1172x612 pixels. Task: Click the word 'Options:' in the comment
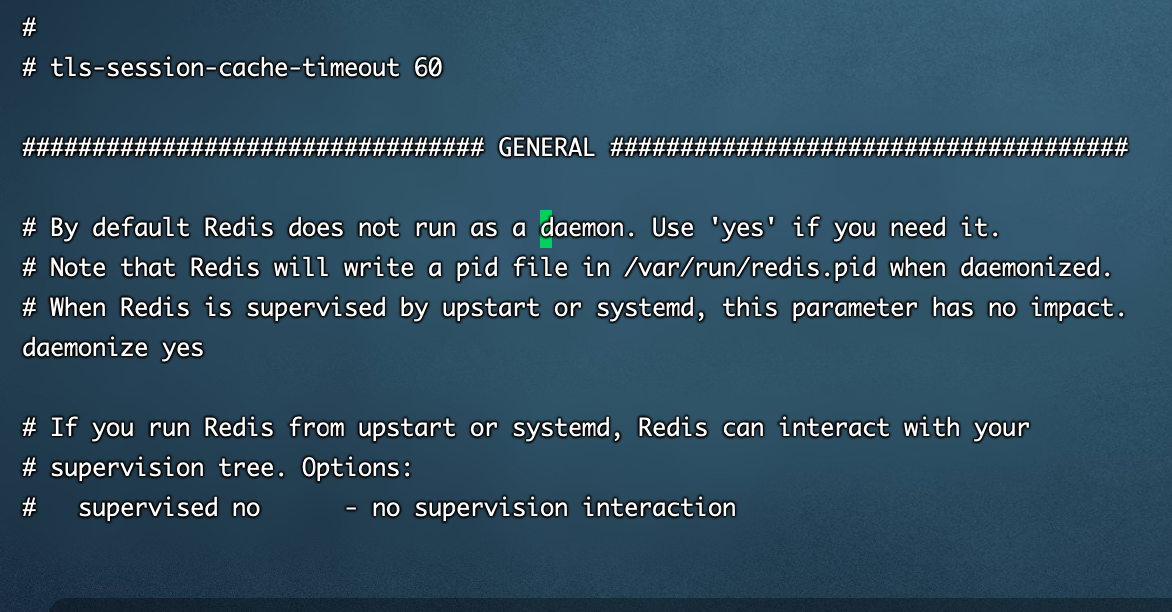click(x=357, y=468)
